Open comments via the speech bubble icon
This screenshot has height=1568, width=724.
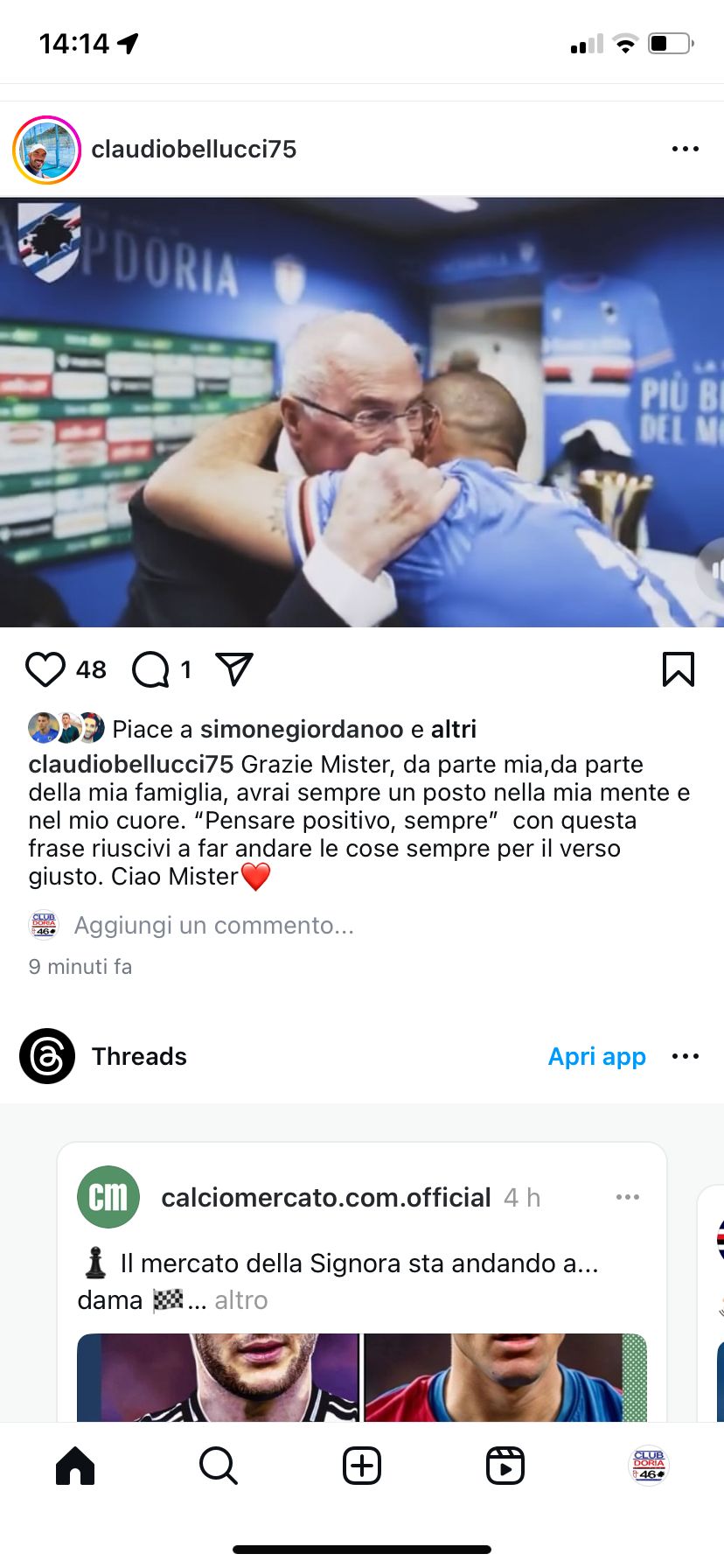coord(150,669)
